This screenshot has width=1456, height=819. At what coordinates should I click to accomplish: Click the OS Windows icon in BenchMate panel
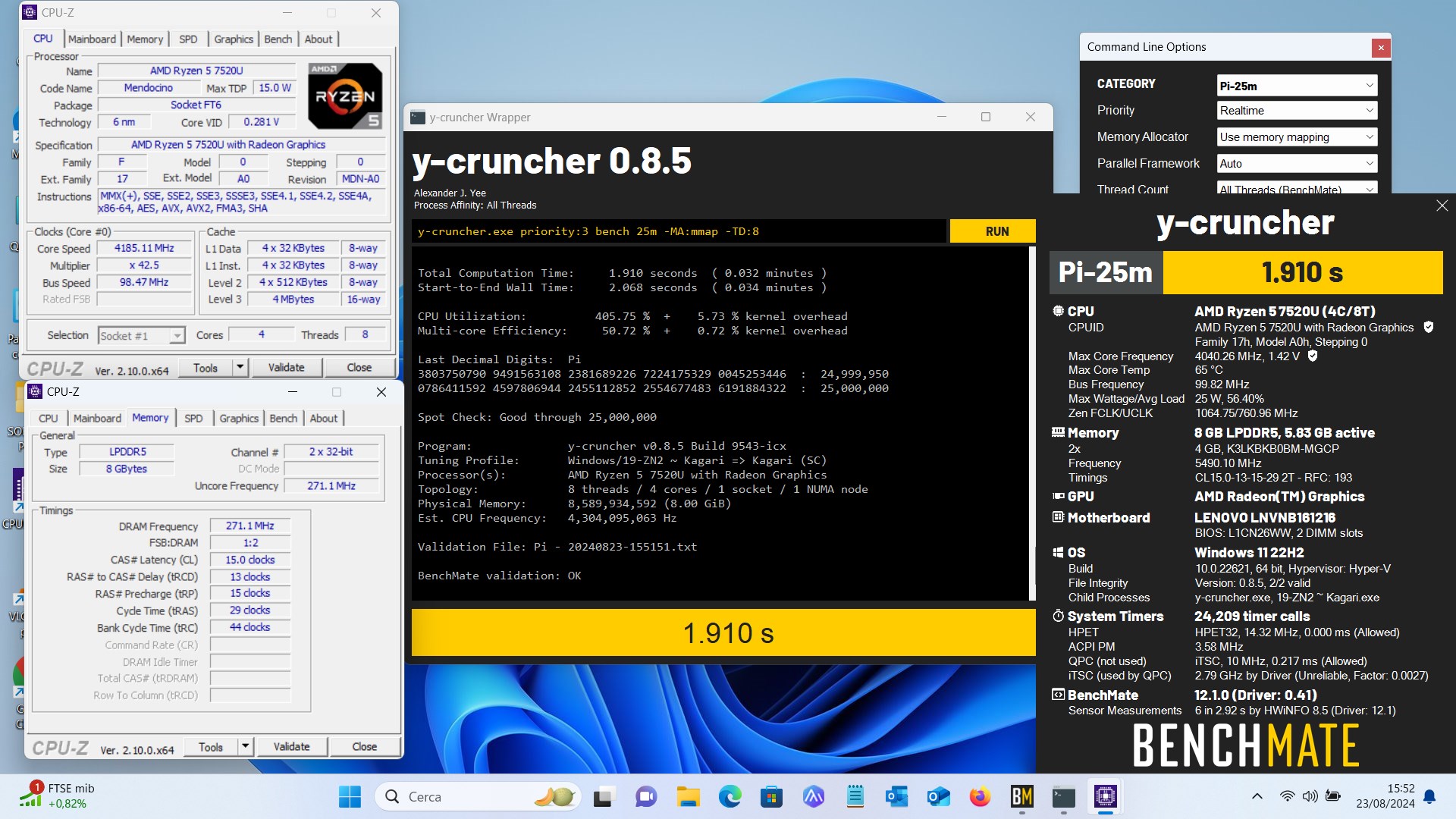click(1059, 552)
